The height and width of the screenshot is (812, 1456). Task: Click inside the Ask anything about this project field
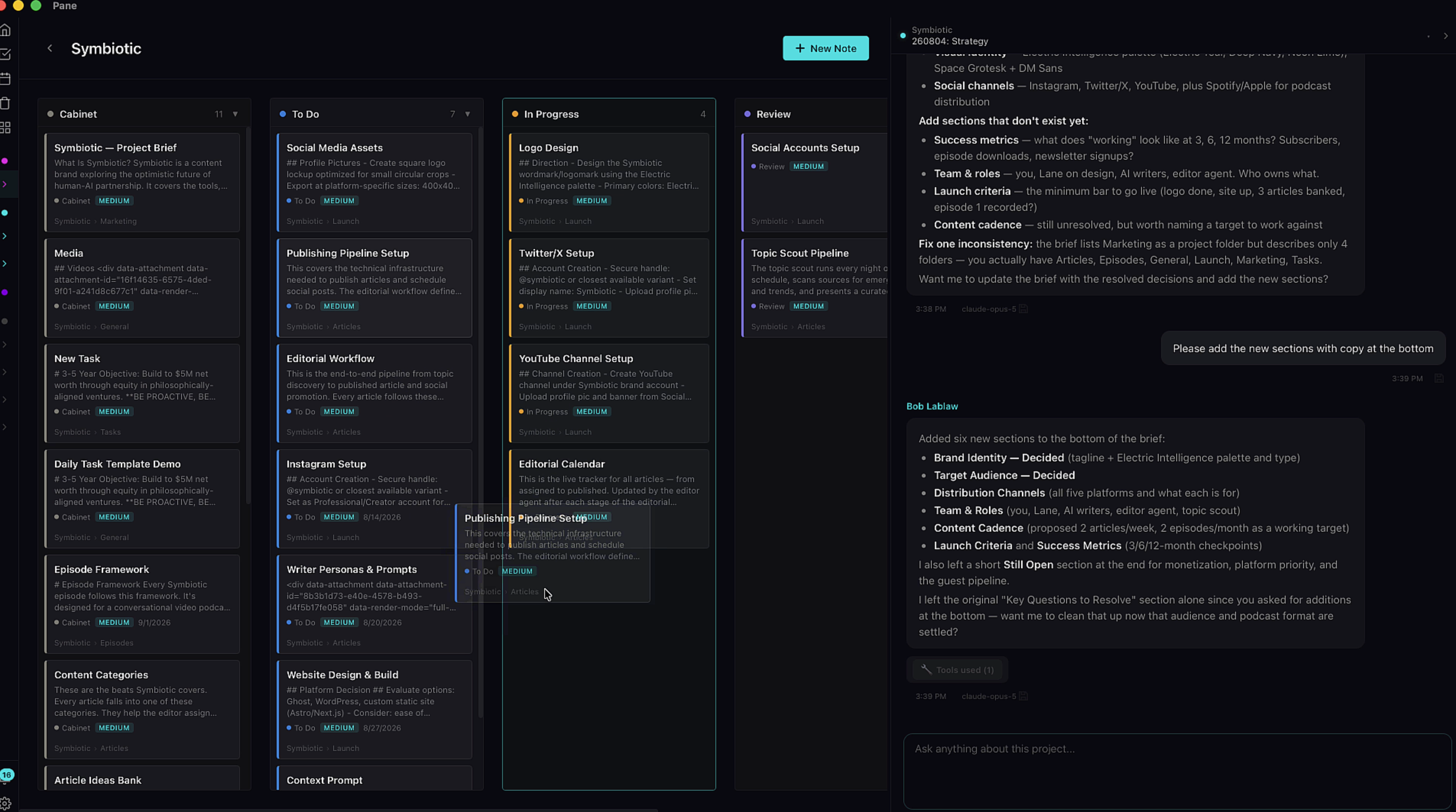(1177, 771)
